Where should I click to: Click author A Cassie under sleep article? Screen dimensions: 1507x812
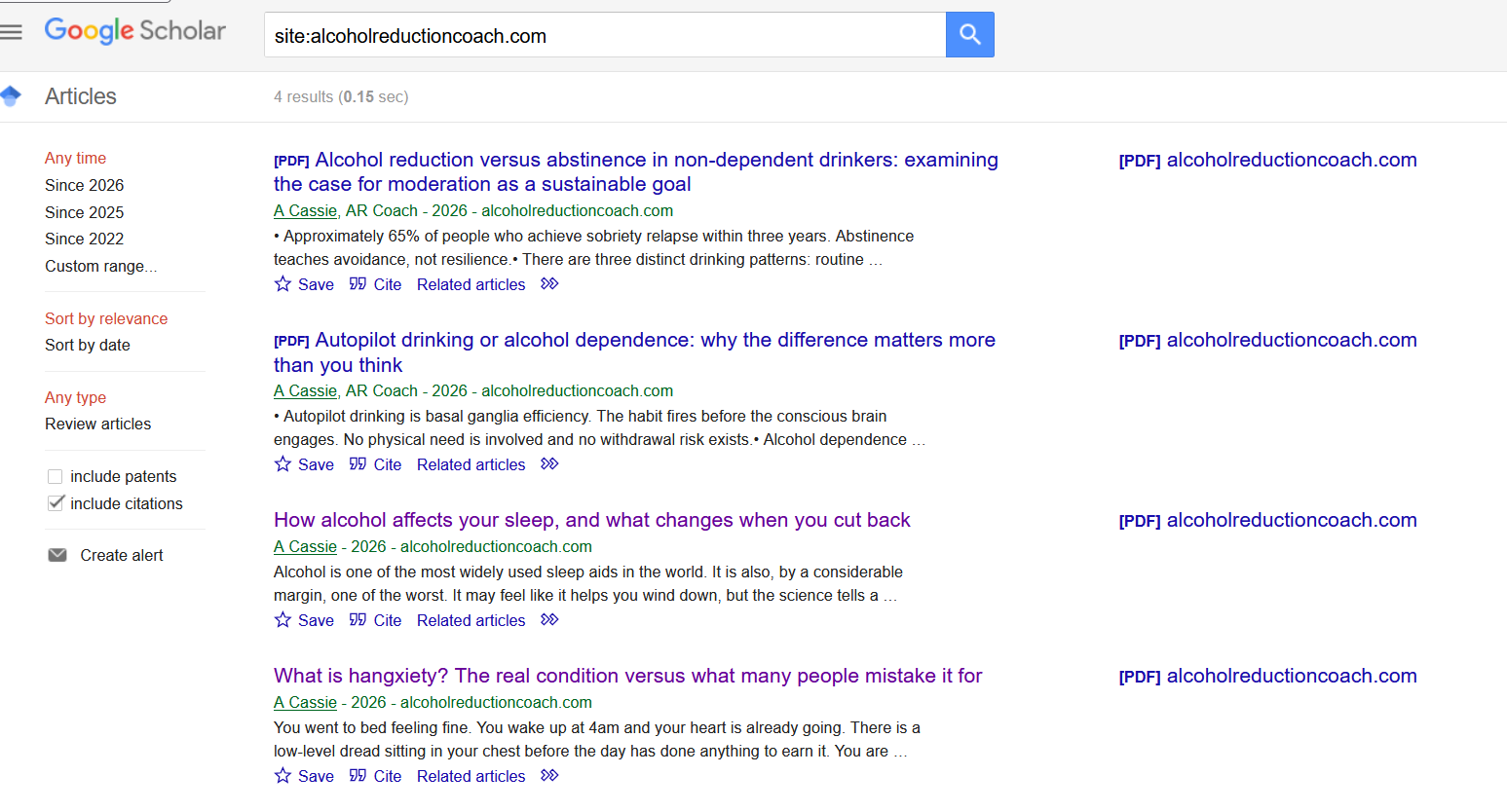click(305, 546)
